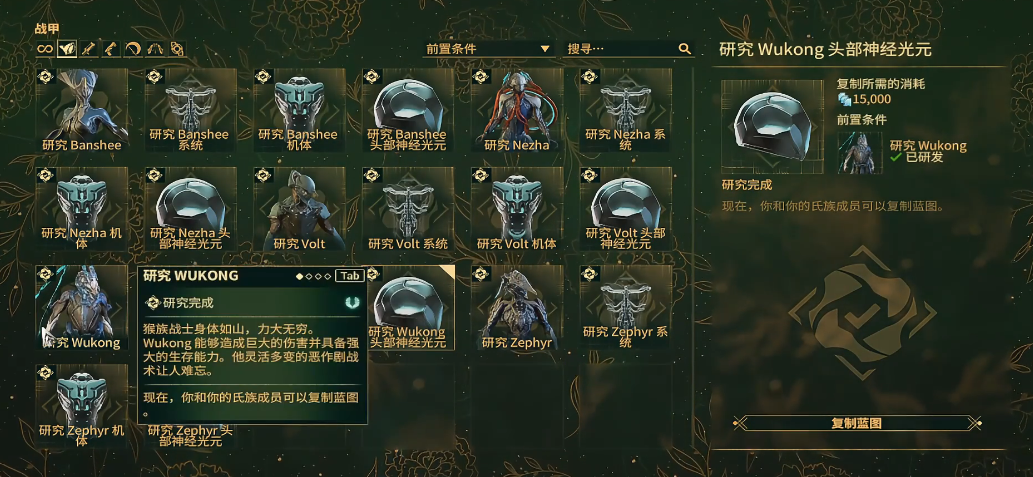Screen dimensions: 1033x477
Task: Select the 研究 Zephyr warframe tile
Action: 517,308
